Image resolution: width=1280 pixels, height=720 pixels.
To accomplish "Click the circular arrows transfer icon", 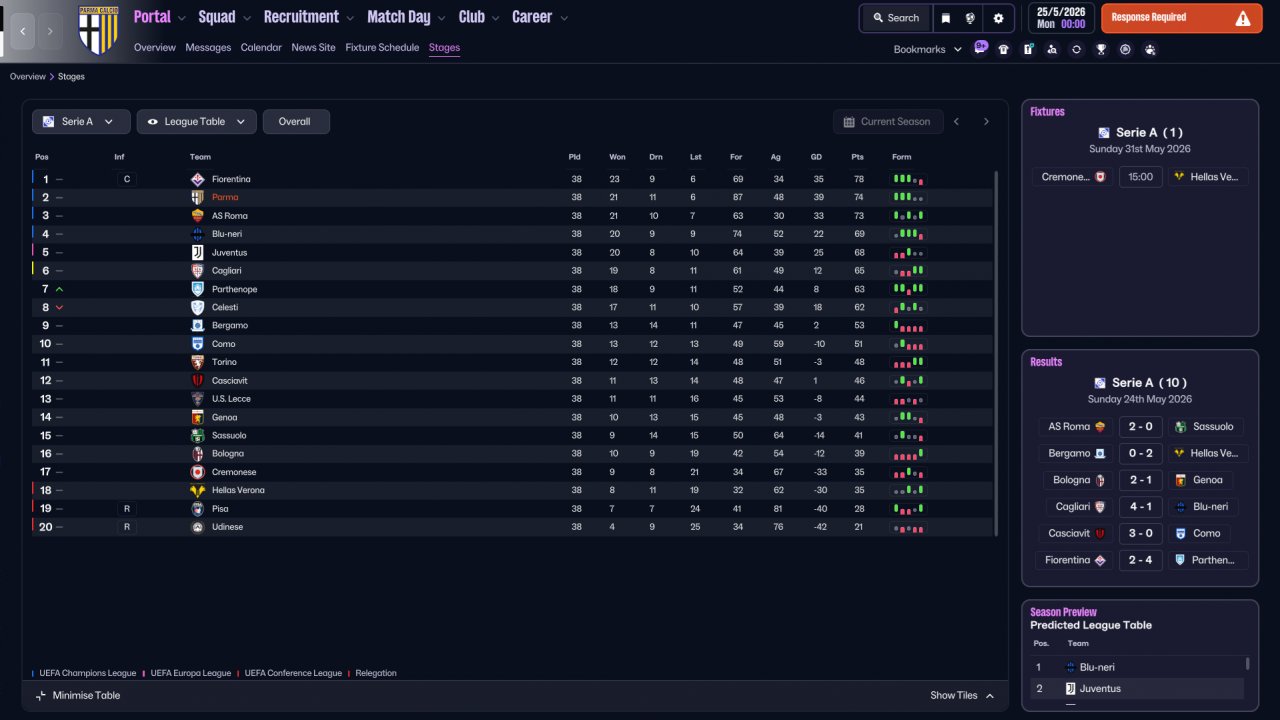I will pyautogui.click(x=1076, y=49).
